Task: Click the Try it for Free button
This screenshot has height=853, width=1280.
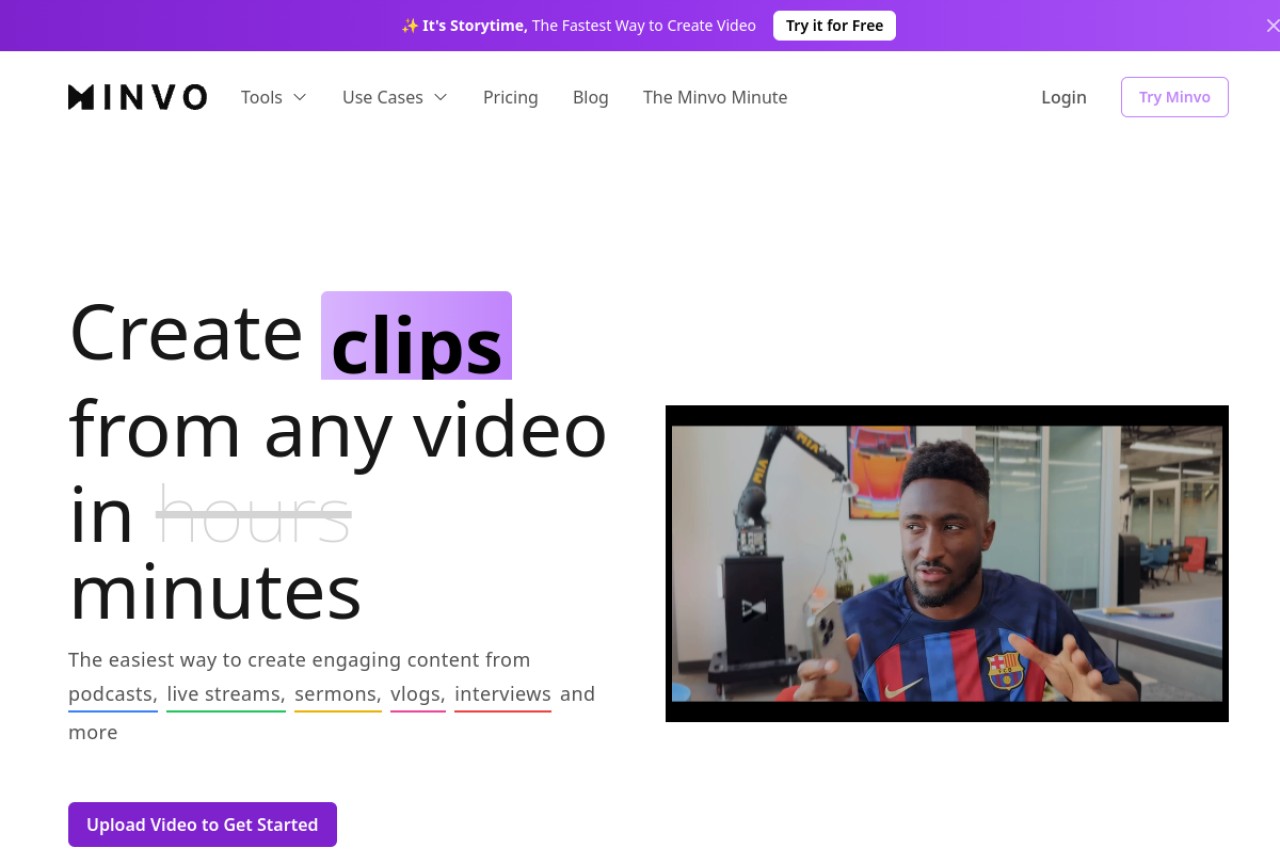Action: (834, 26)
